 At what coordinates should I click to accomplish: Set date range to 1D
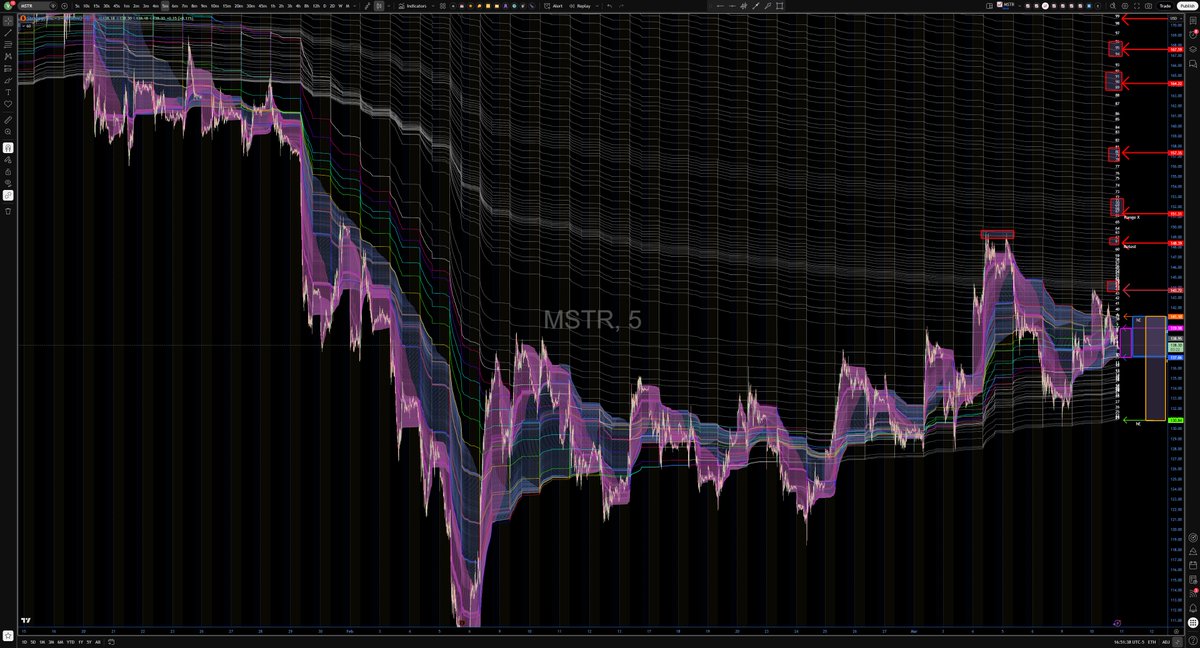point(24,642)
